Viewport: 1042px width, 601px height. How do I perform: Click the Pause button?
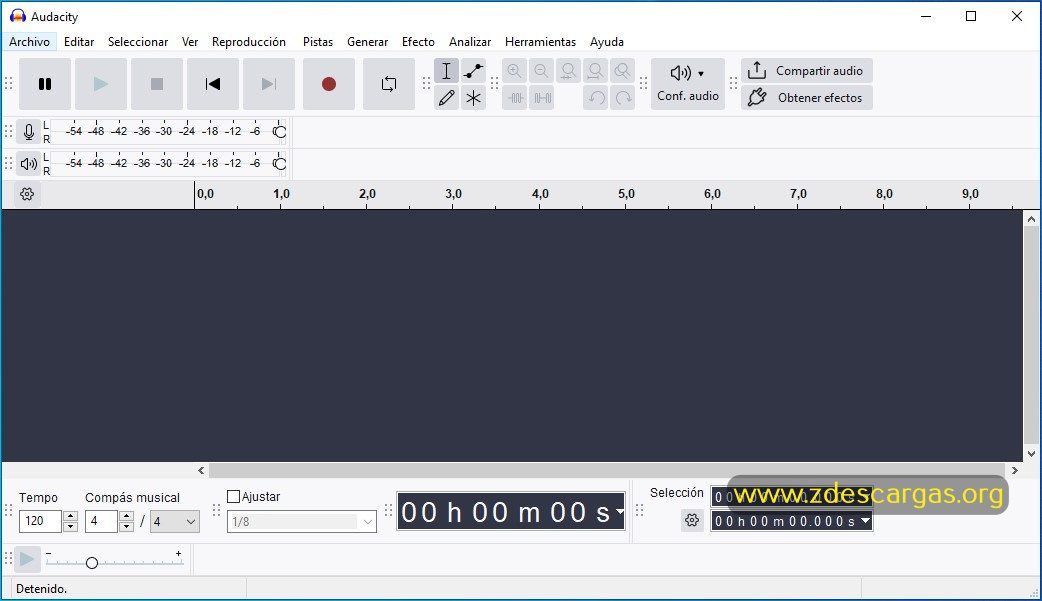click(x=45, y=84)
